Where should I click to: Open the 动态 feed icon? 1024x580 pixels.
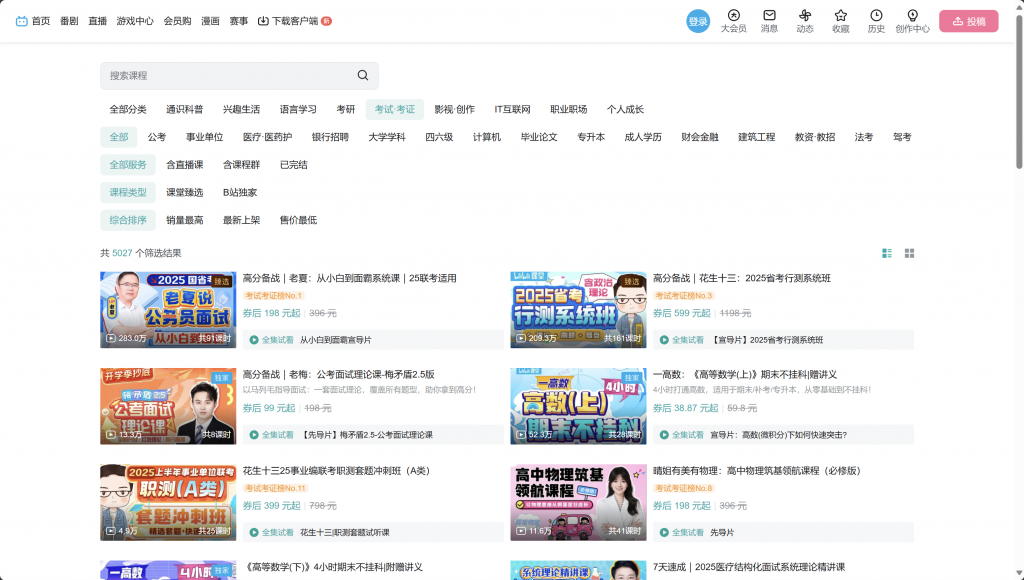click(x=805, y=15)
